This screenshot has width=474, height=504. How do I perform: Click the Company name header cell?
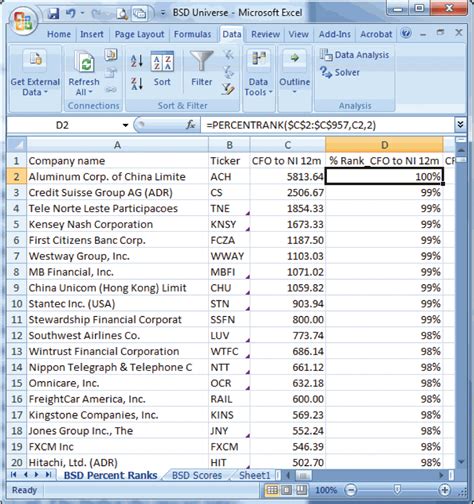117,161
